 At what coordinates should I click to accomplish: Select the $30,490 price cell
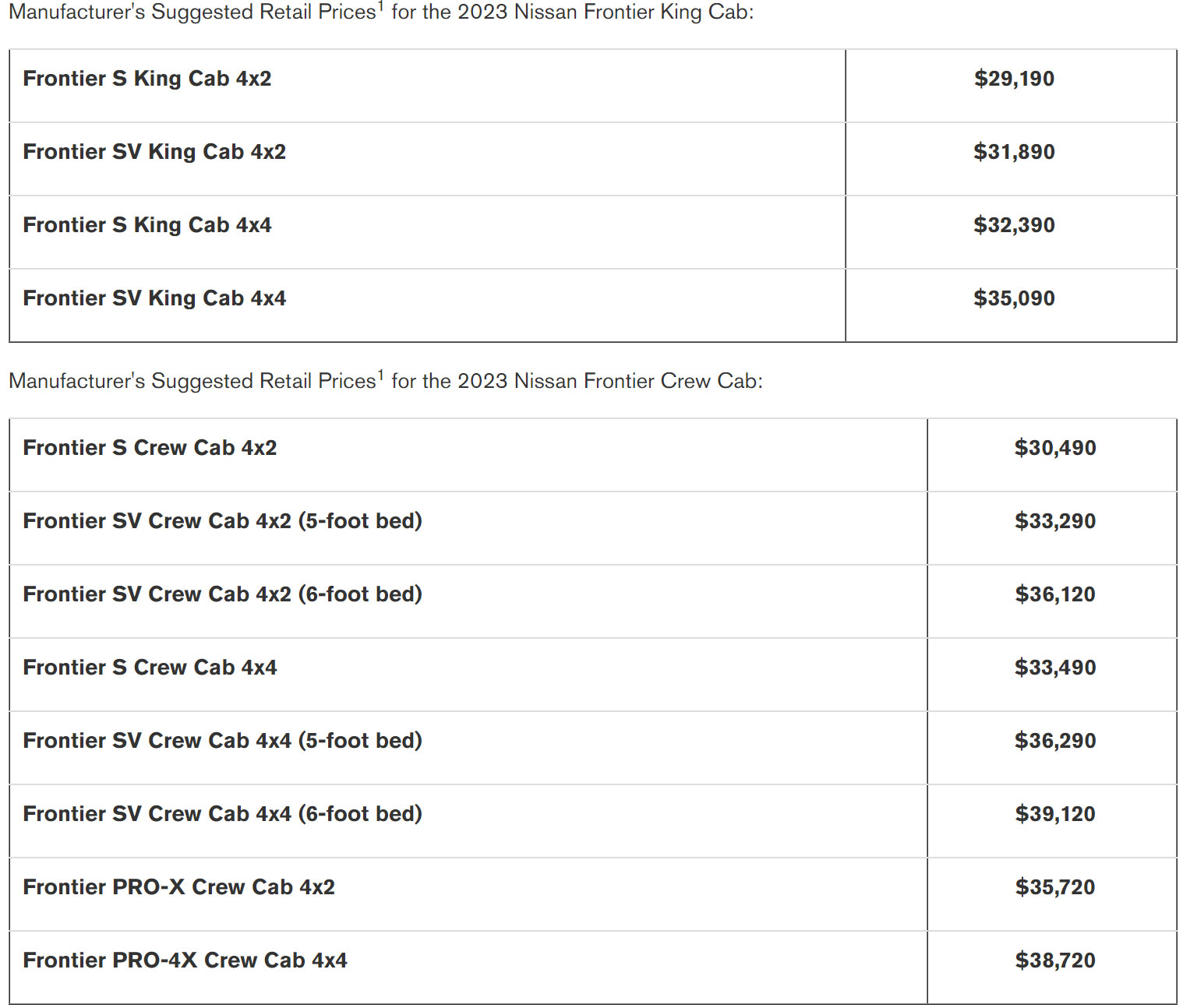coord(1055,448)
